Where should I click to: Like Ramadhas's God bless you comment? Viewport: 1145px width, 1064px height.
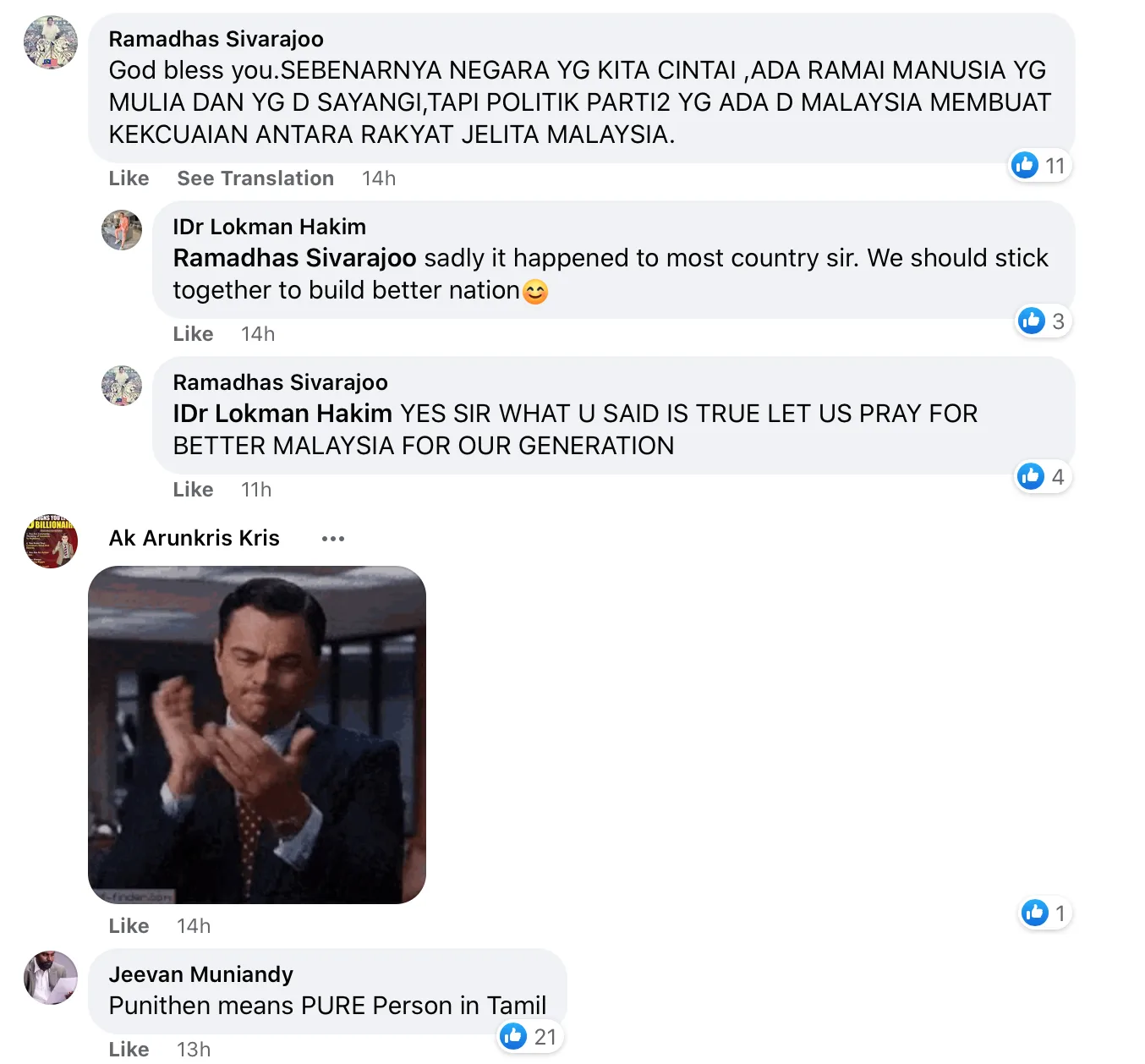(x=129, y=178)
